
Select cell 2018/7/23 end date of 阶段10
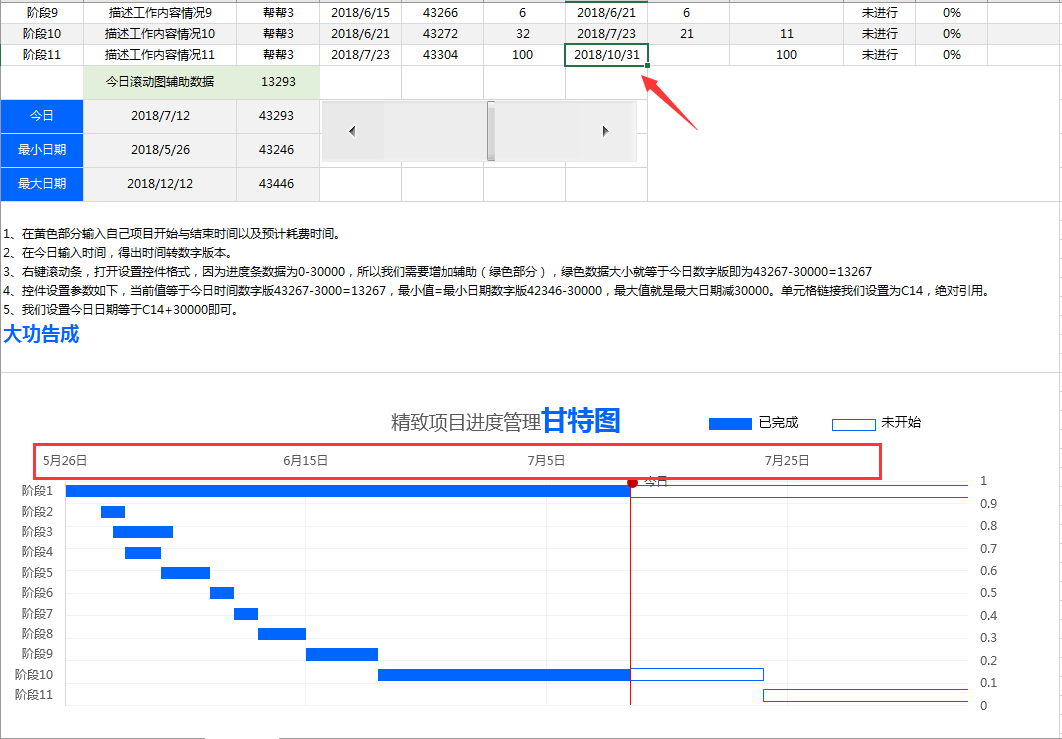607,34
